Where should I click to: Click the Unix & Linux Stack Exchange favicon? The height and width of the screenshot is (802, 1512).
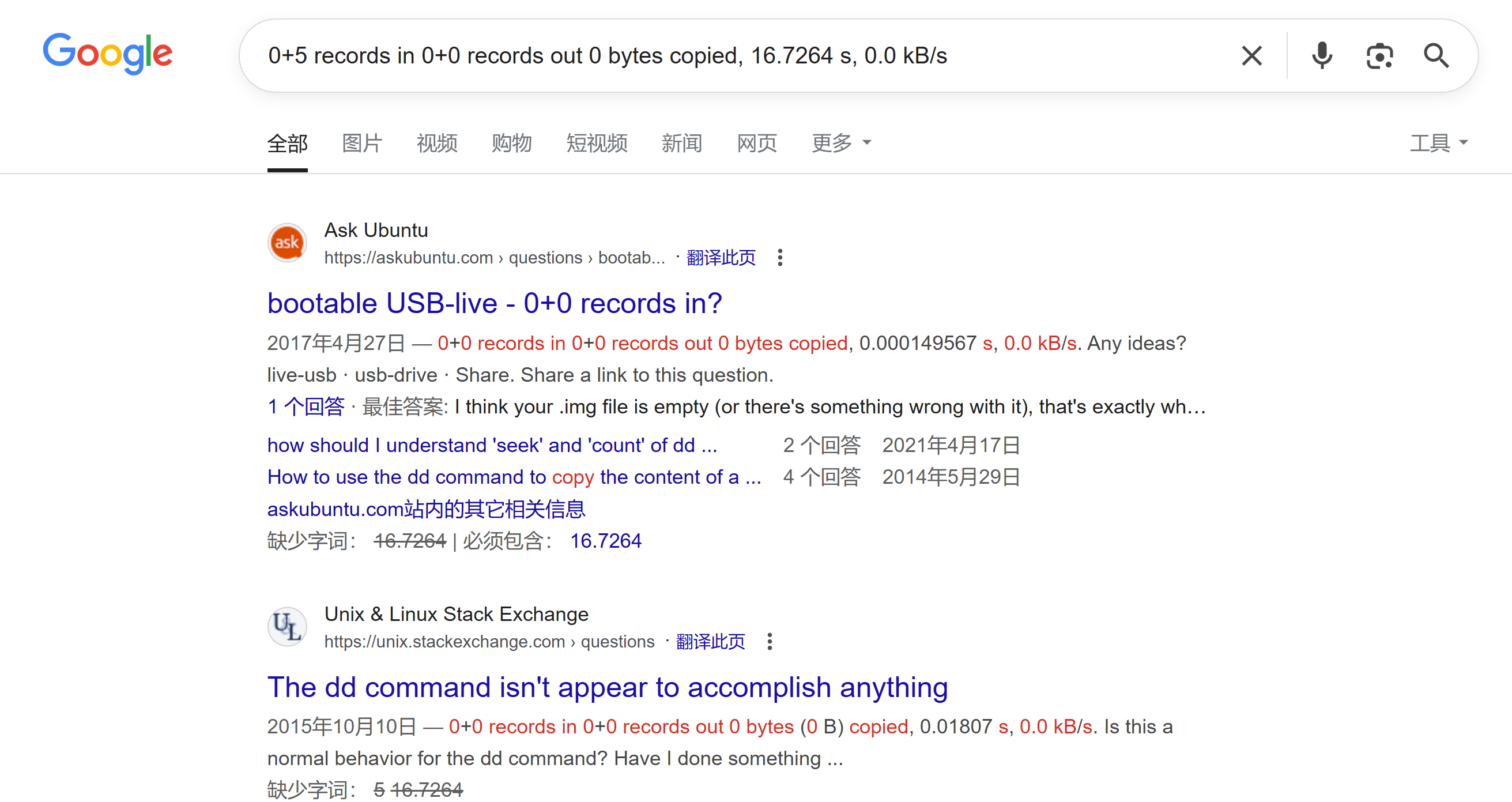(287, 627)
